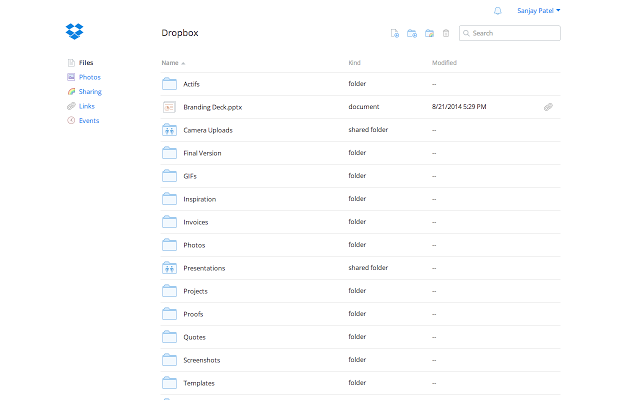Image resolution: width=640 pixels, height=400 pixels.
Task: Click the Quotes folder icon
Action: [x=169, y=337]
